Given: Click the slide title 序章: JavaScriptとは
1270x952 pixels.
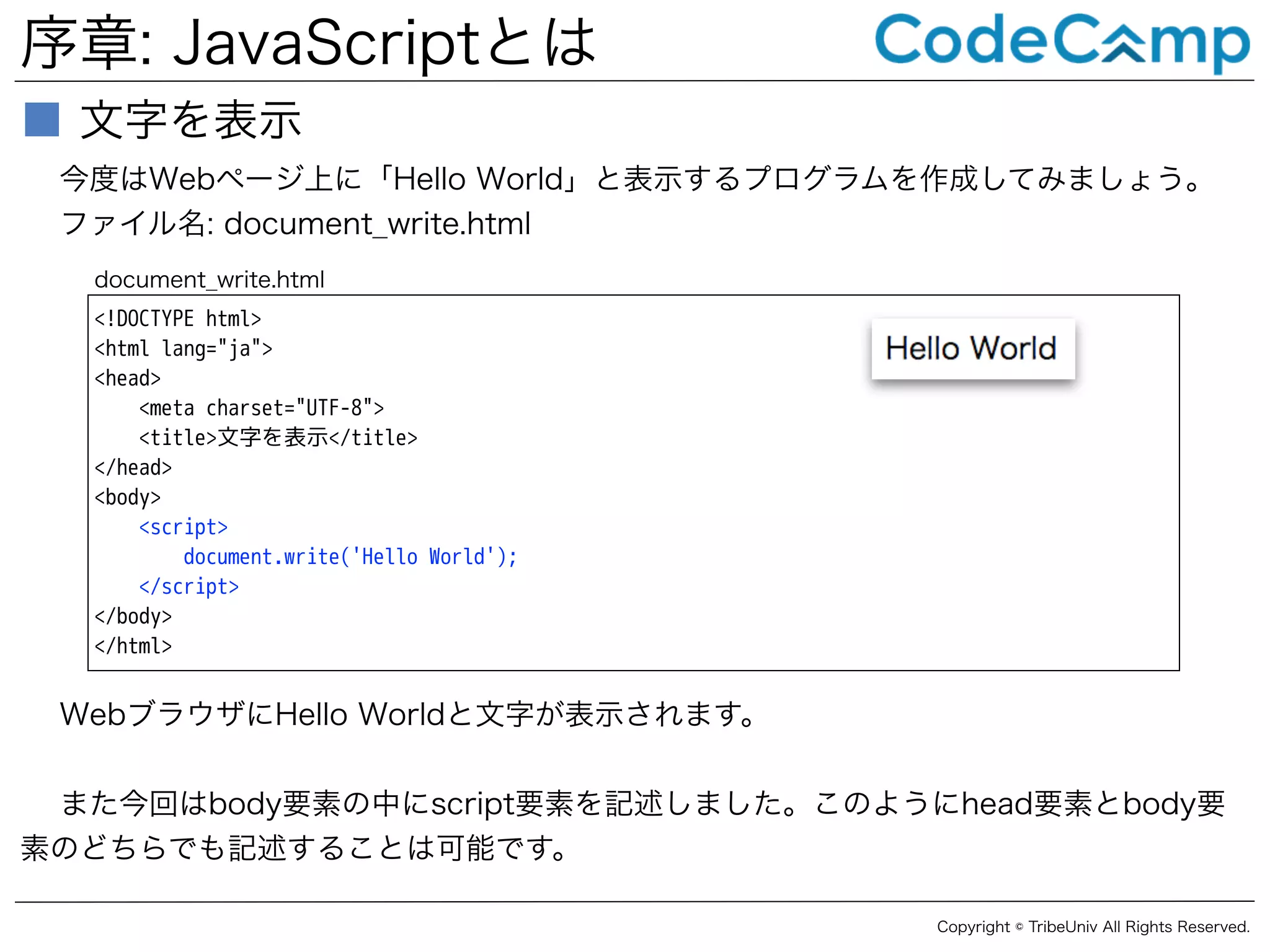Looking at the screenshot, I should (309, 42).
